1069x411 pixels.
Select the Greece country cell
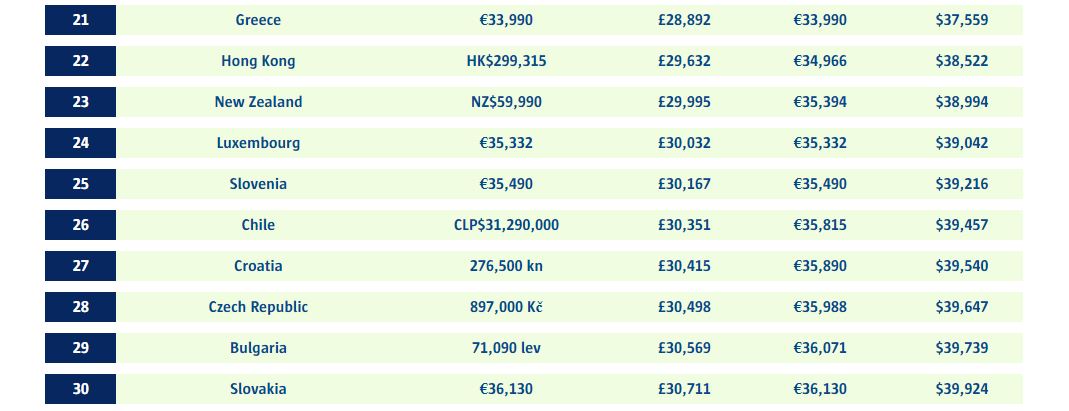tap(258, 20)
